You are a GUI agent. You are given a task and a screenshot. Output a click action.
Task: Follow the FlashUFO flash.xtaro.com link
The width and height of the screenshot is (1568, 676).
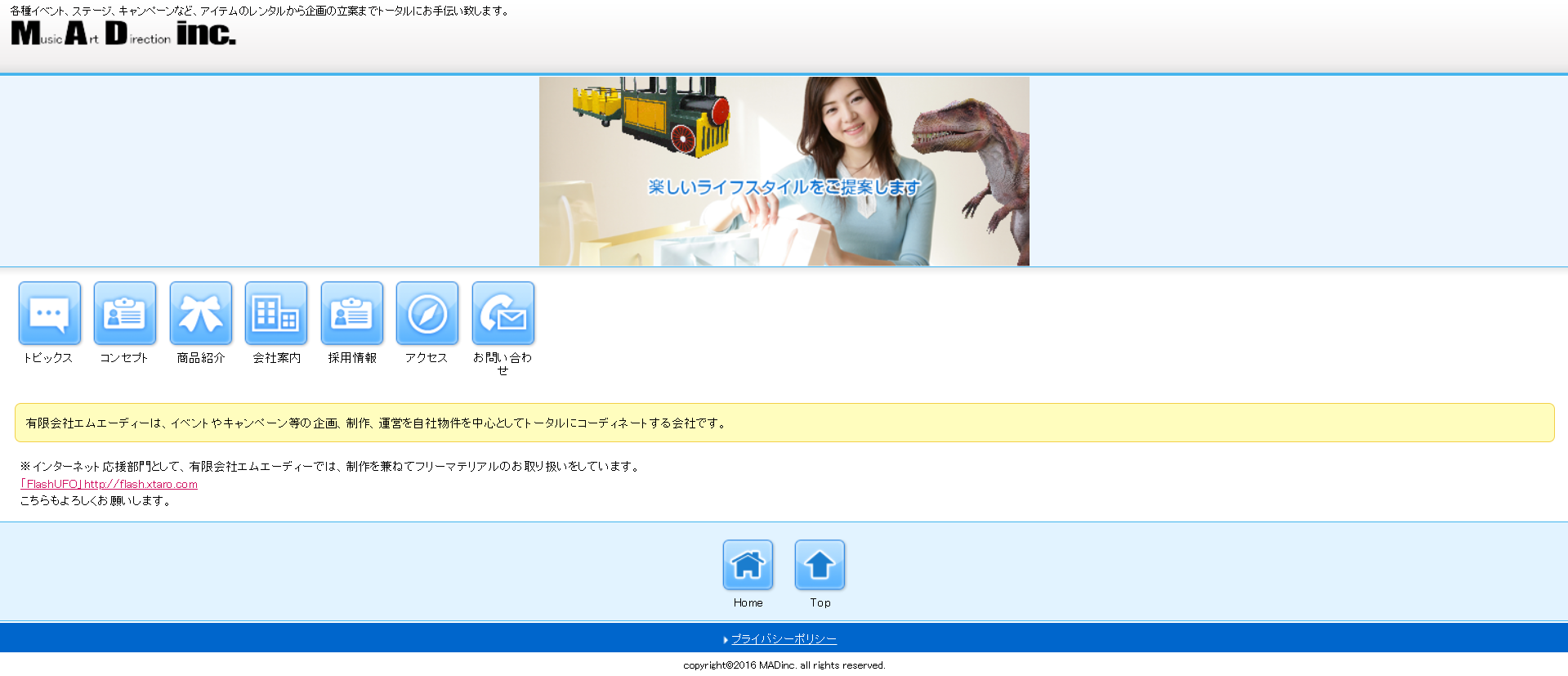click(x=109, y=484)
